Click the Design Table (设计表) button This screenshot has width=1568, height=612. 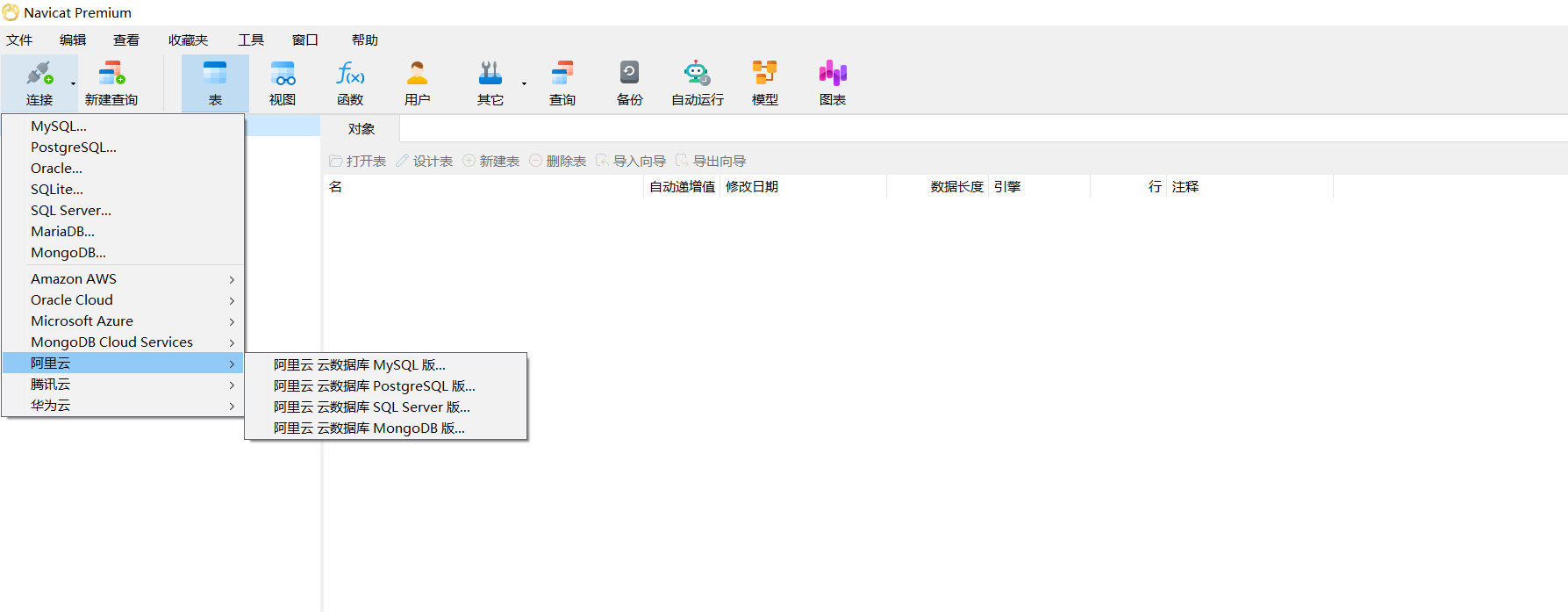pos(425,161)
